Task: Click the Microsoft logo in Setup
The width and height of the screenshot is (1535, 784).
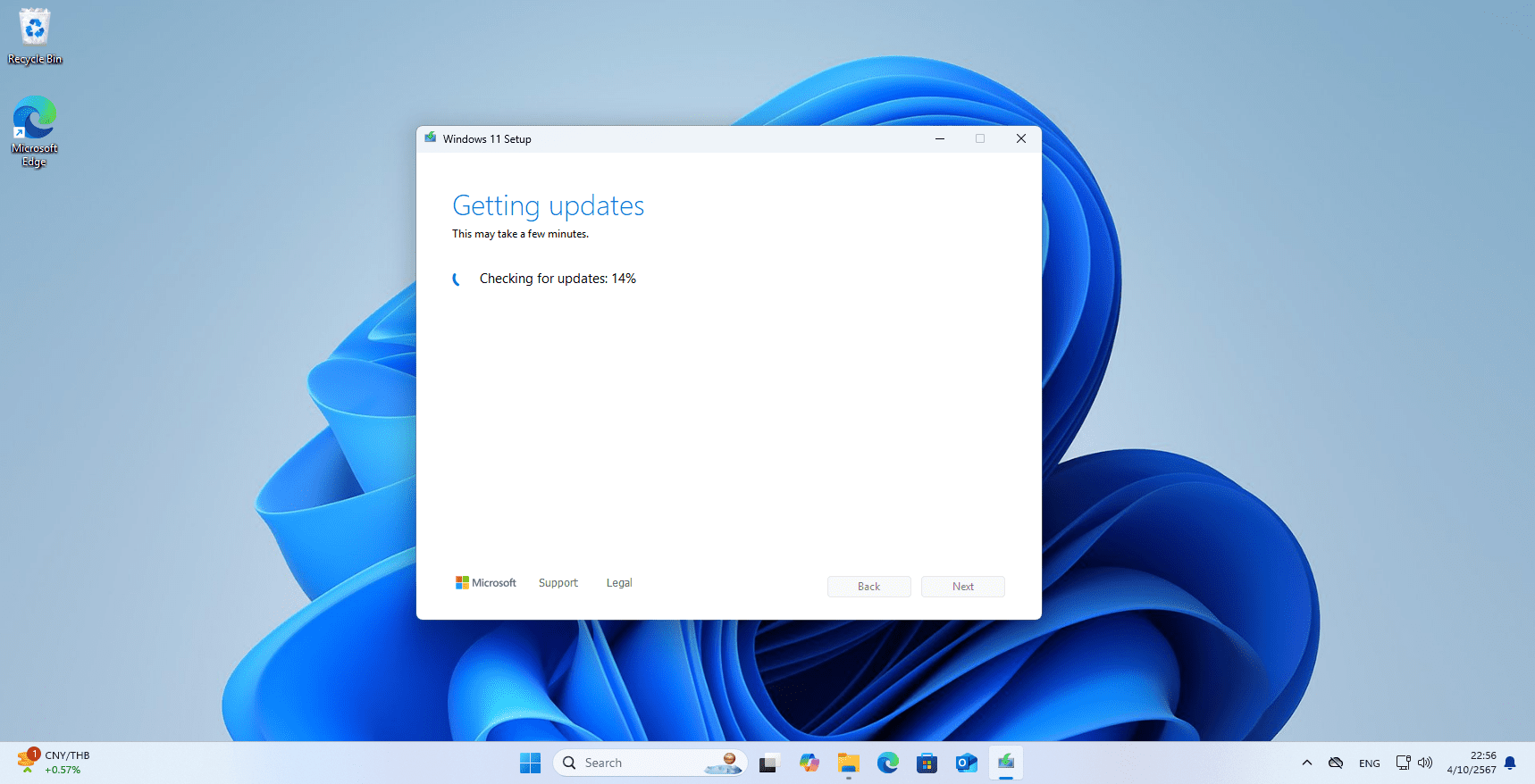Action: (486, 583)
